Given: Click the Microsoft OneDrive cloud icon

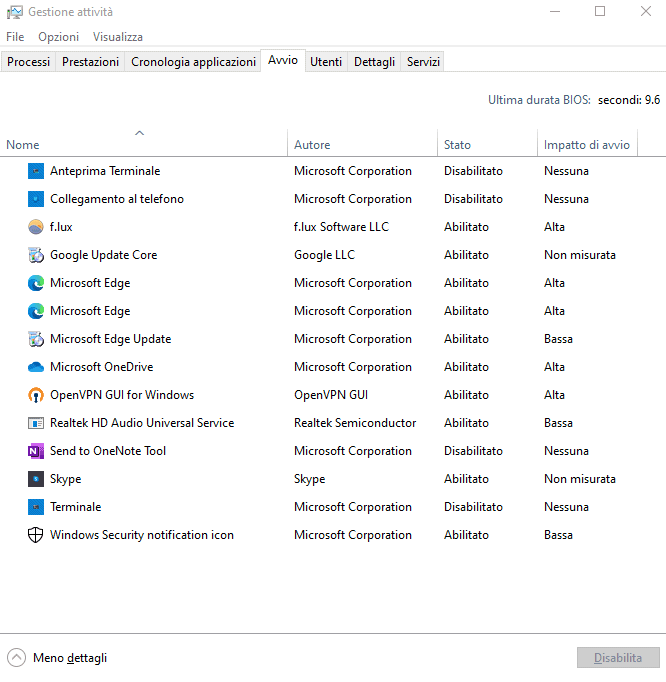Looking at the screenshot, I should [x=36, y=367].
